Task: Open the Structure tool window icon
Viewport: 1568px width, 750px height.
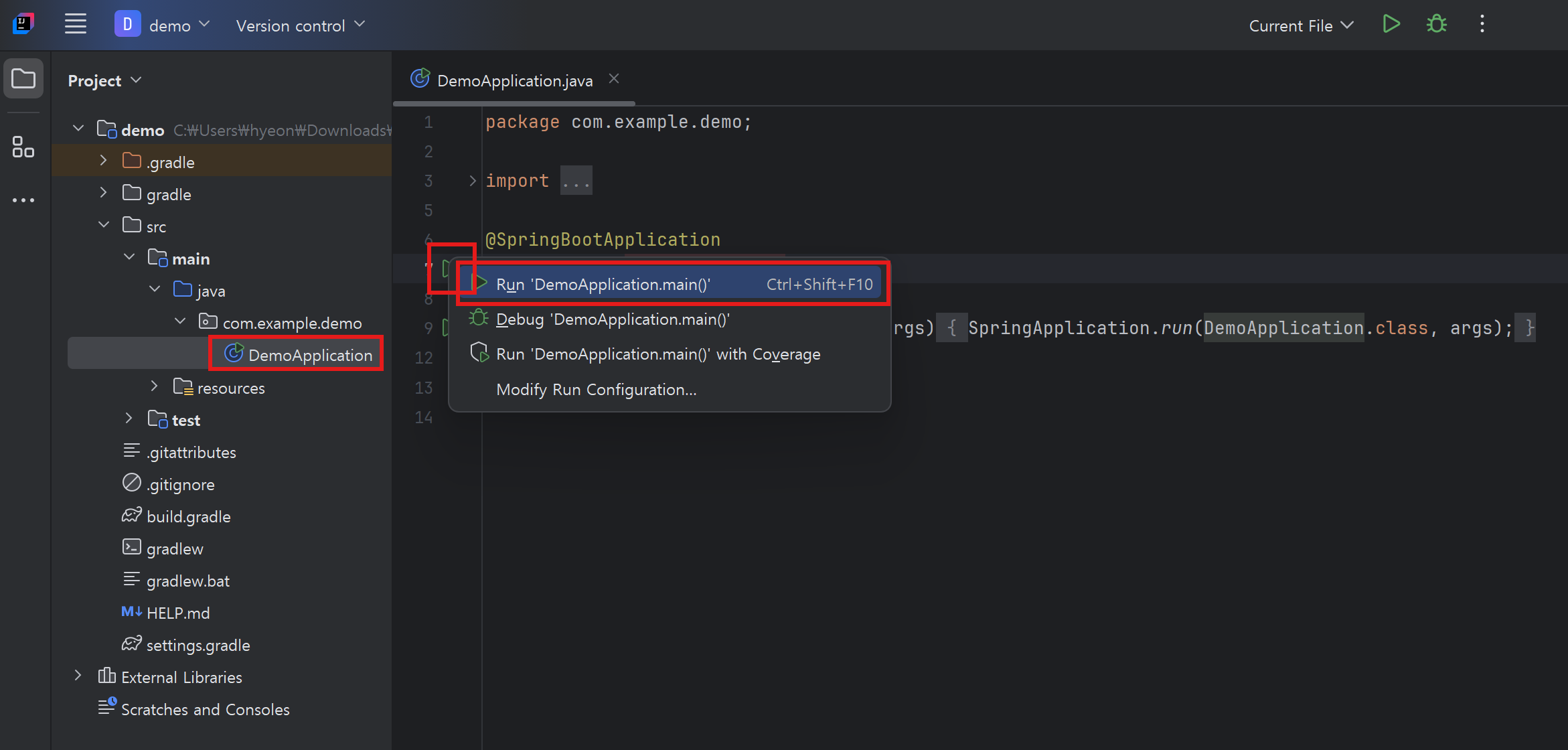Action: click(x=23, y=147)
